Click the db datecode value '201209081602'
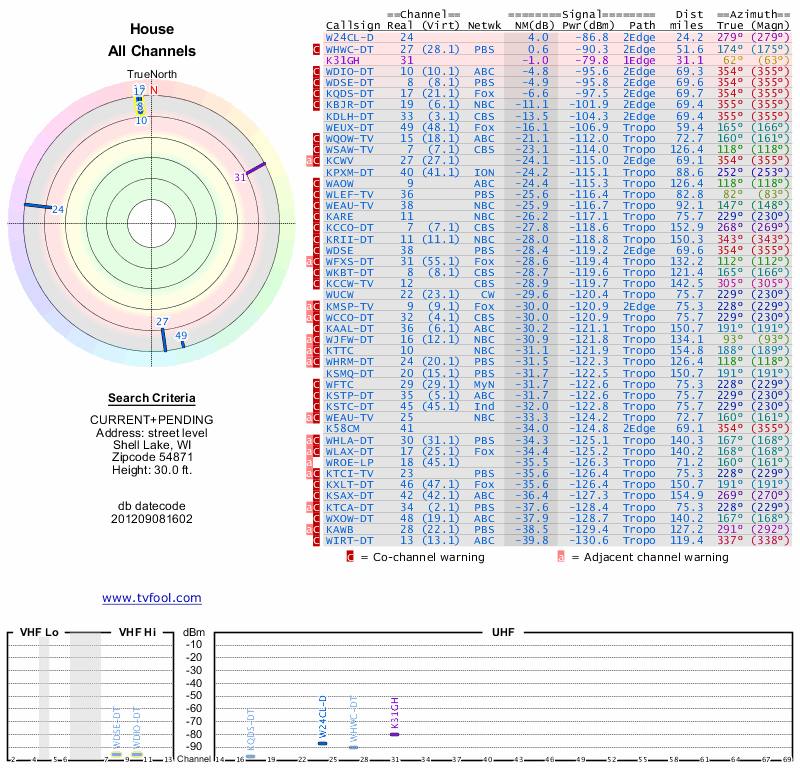 tap(152, 519)
